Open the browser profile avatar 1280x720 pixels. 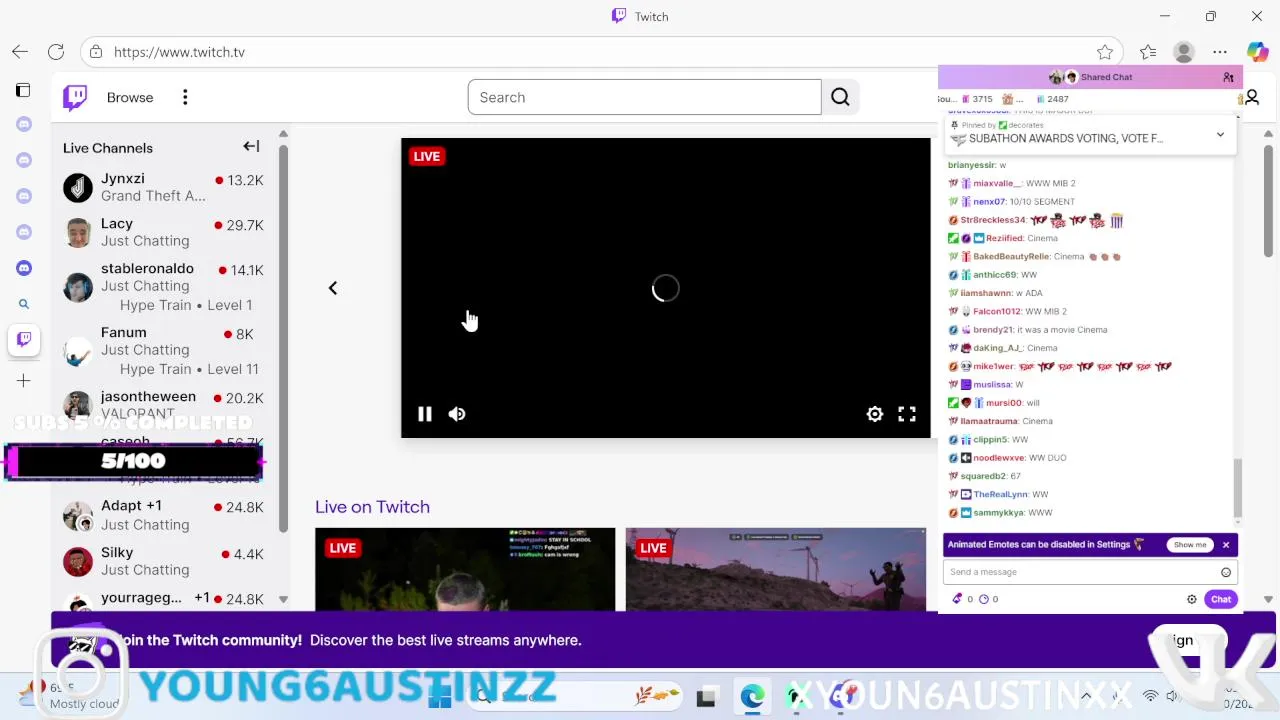[1184, 52]
